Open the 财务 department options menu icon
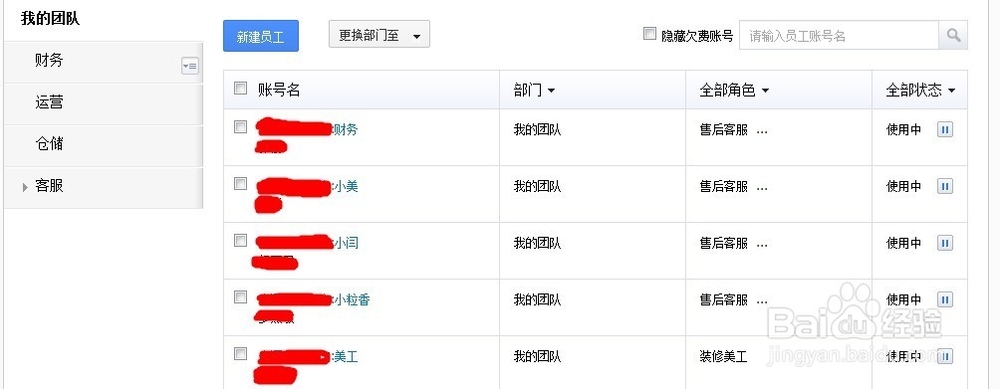Screen dimensions: 1000x389 (190, 66)
